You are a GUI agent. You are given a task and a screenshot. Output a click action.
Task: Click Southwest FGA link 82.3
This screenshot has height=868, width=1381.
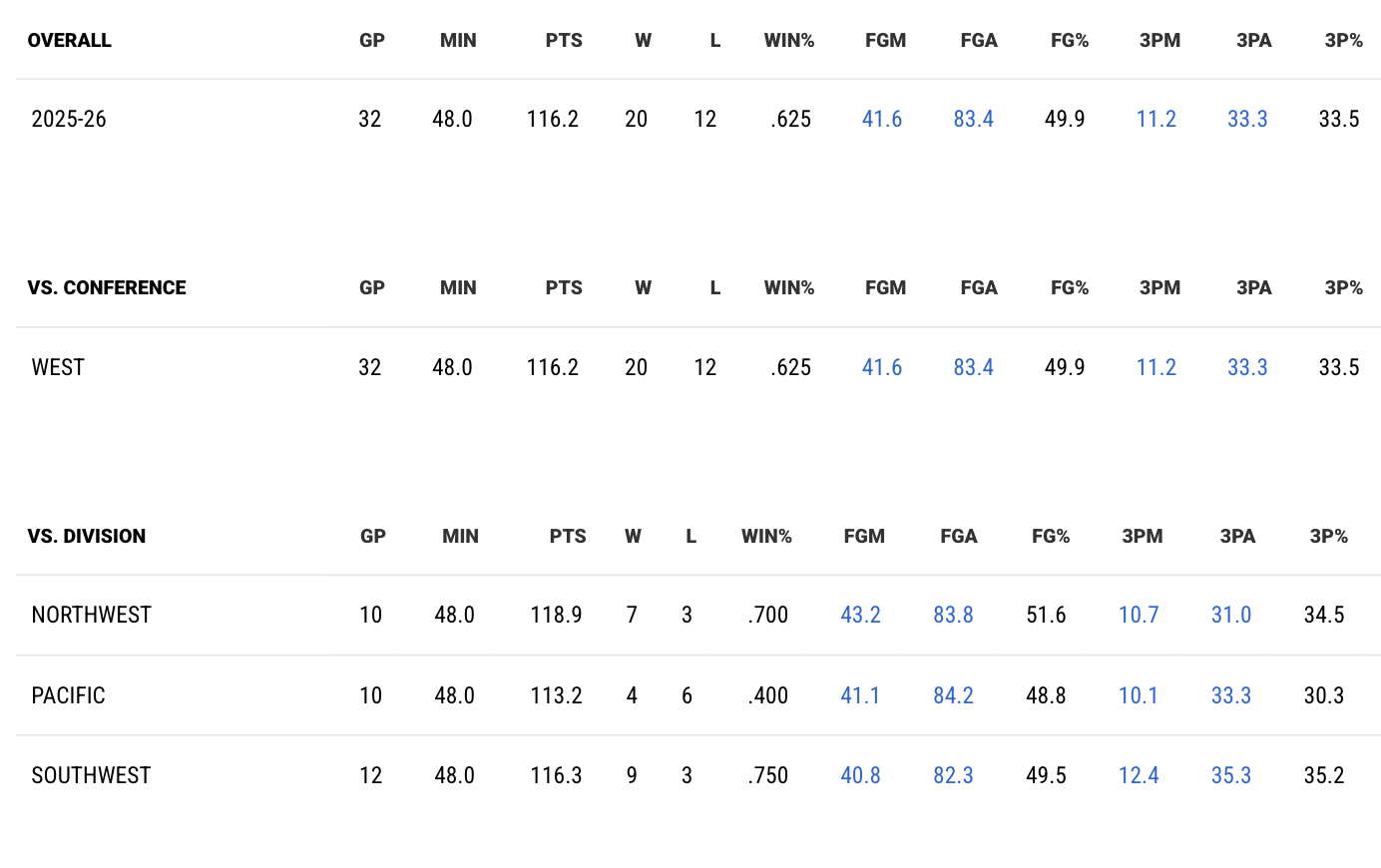pos(953,775)
